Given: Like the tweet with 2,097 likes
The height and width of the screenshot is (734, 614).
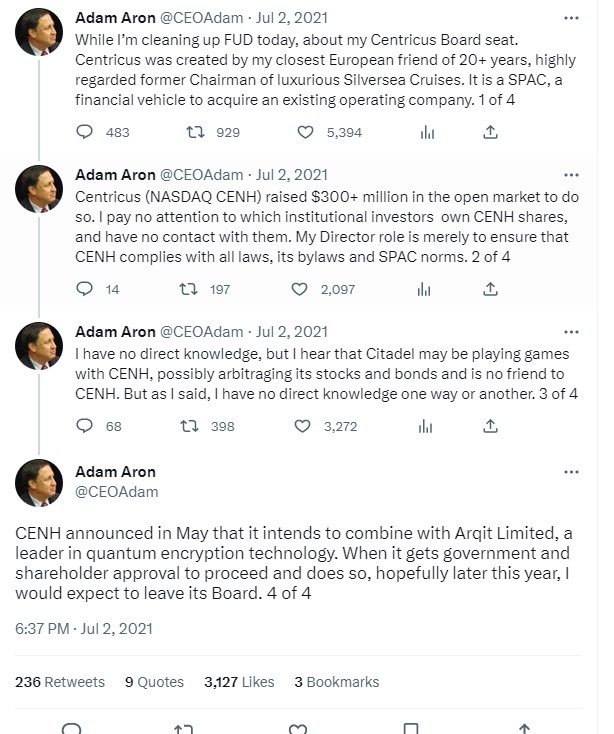Looking at the screenshot, I should coord(300,289).
